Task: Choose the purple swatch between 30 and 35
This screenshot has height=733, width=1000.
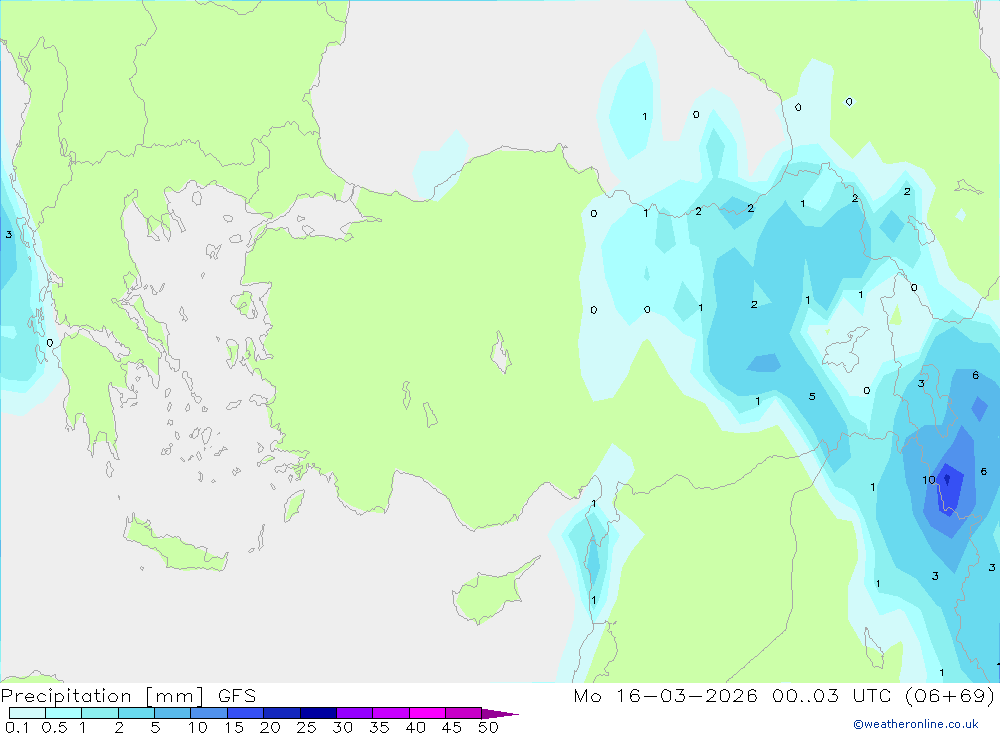Action: tap(355, 713)
